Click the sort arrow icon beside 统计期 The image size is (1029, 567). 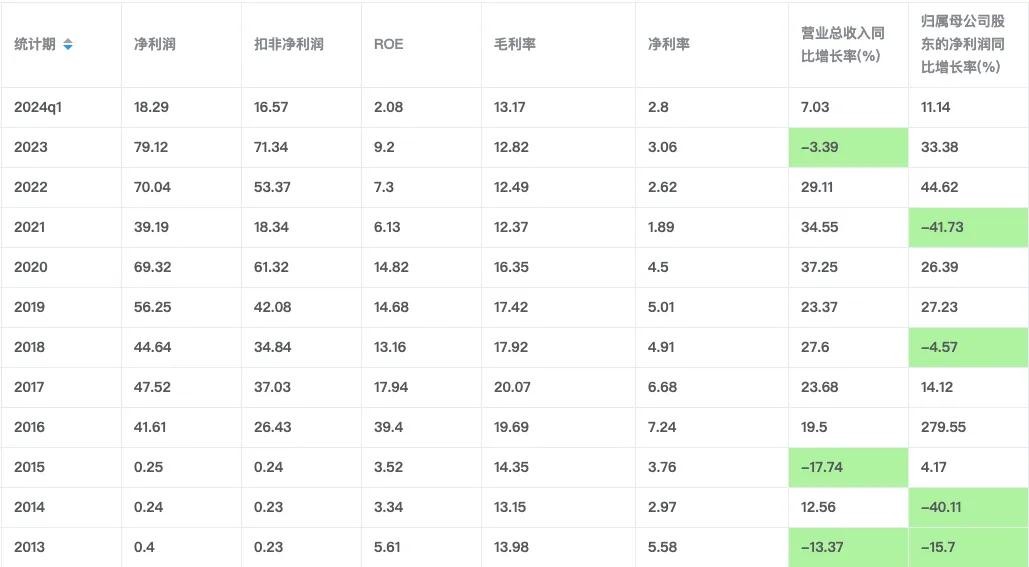tap(68, 45)
